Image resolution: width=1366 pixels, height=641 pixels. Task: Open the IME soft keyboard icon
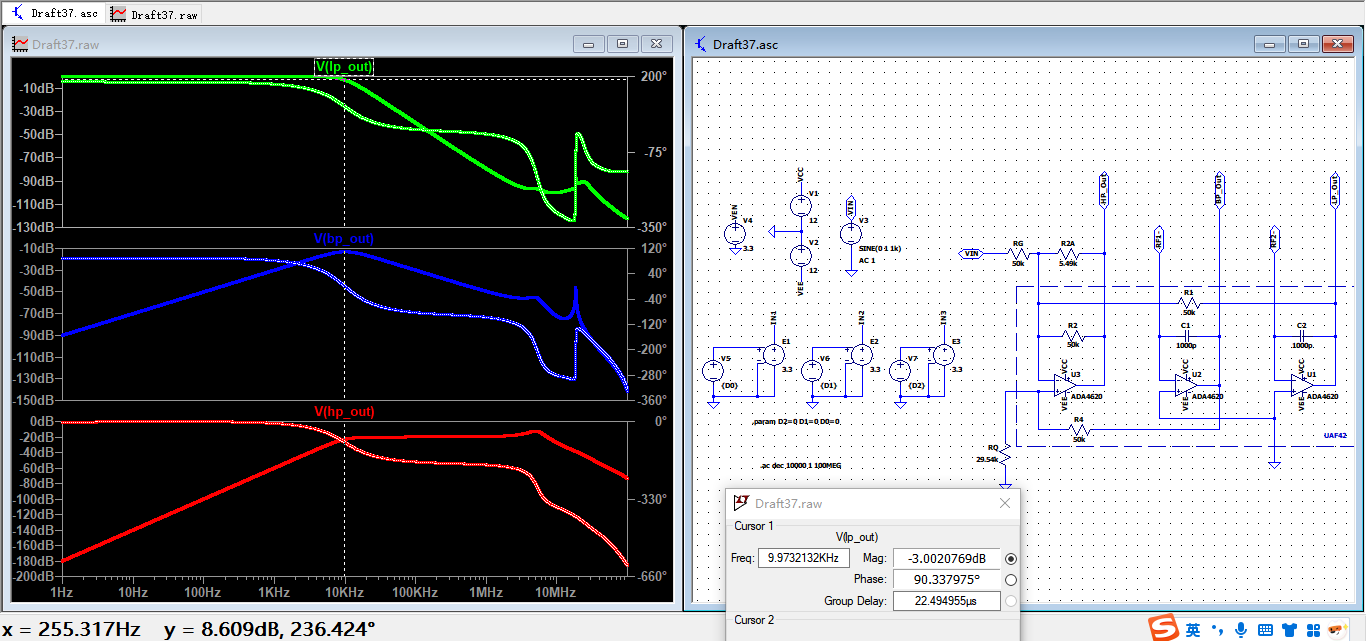1265,629
